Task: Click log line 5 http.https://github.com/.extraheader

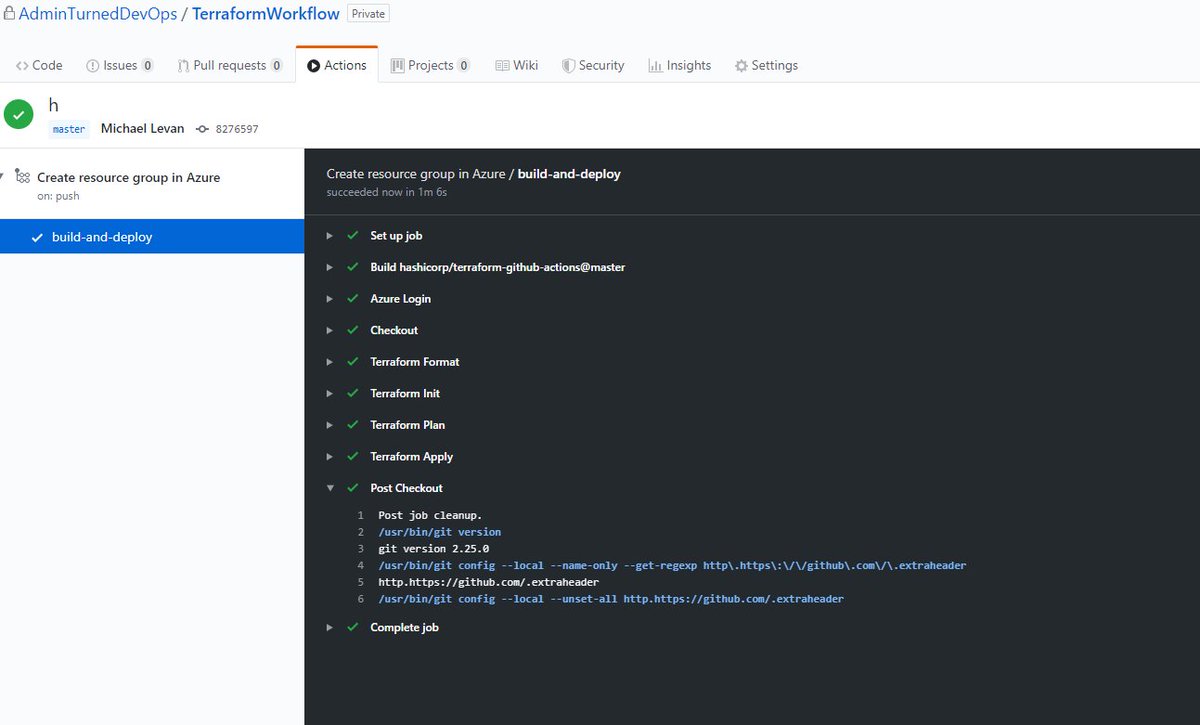Action: [488, 582]
